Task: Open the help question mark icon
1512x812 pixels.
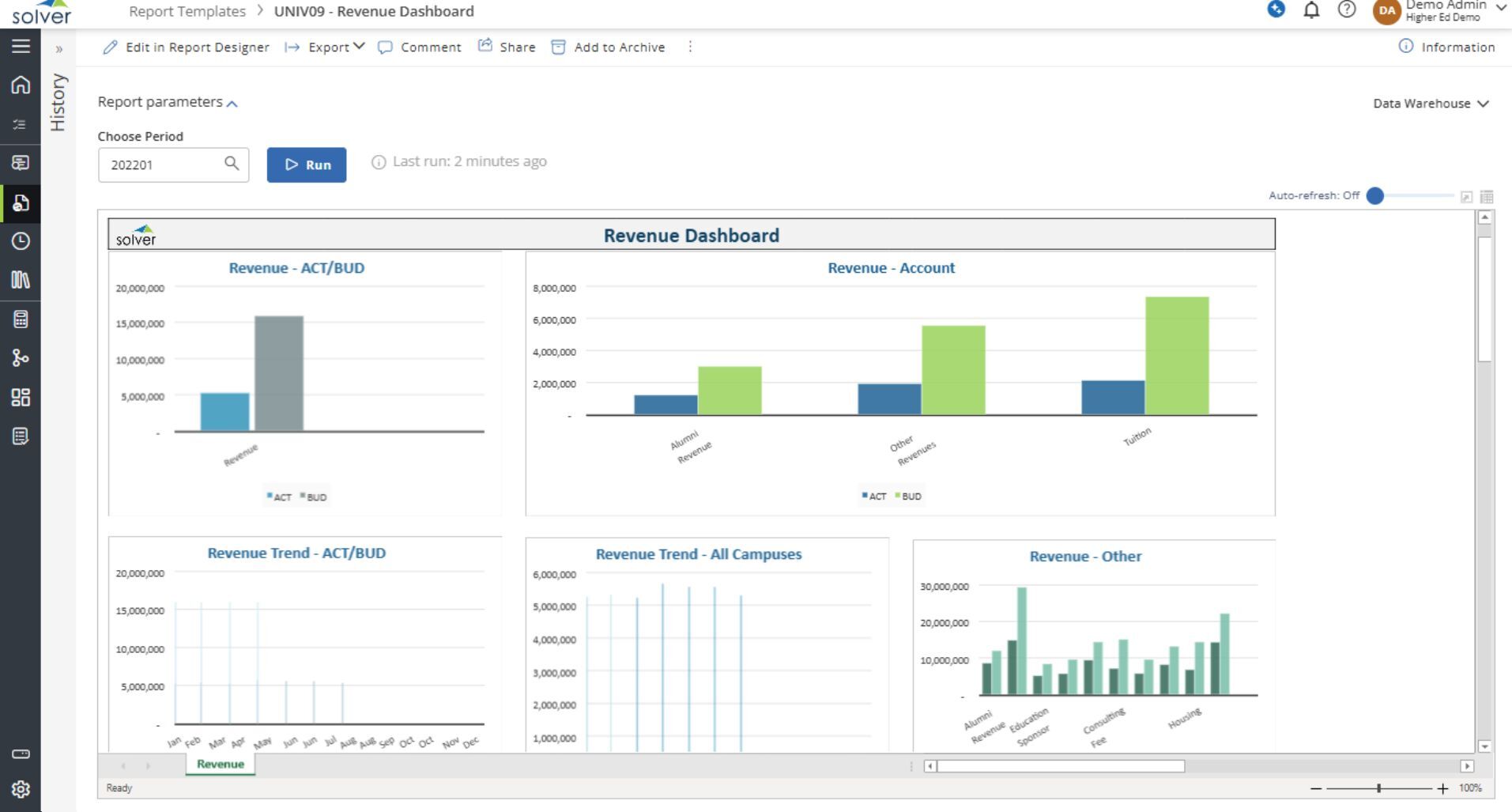Action: (1347, 9)
